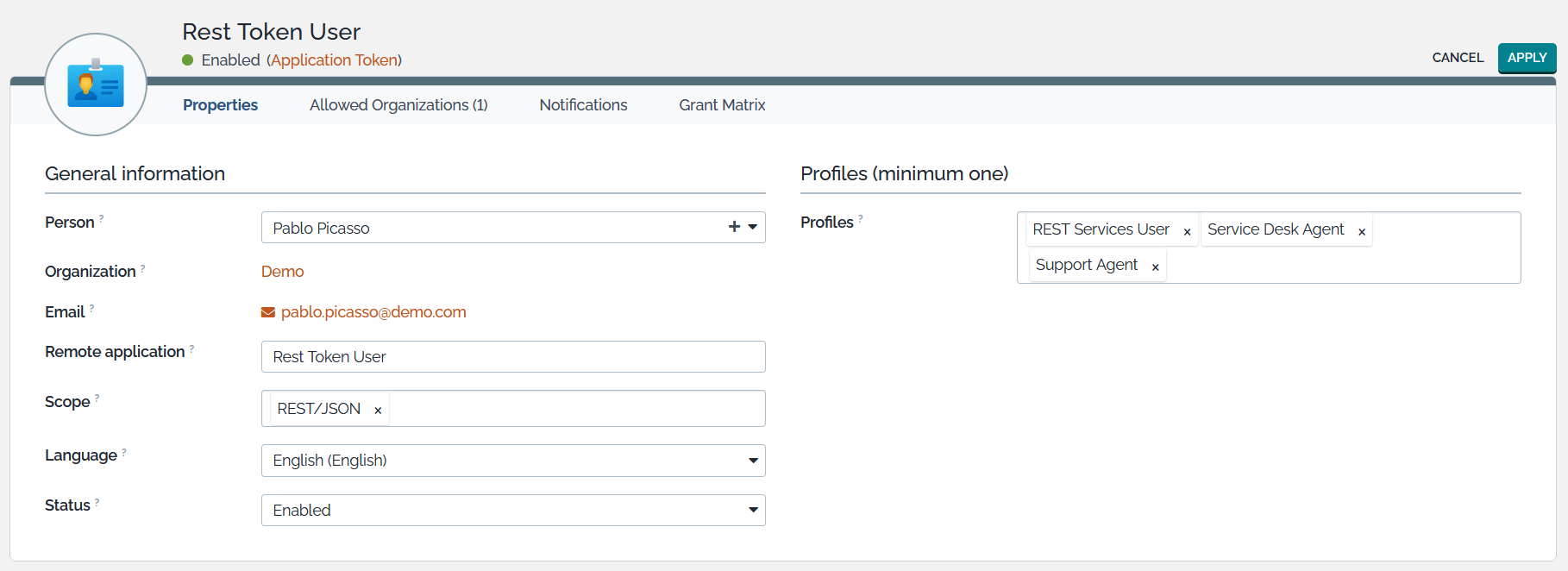The image size is (1568, 571).
Task: Click the envelope icon beside email address
Action: 268,312
